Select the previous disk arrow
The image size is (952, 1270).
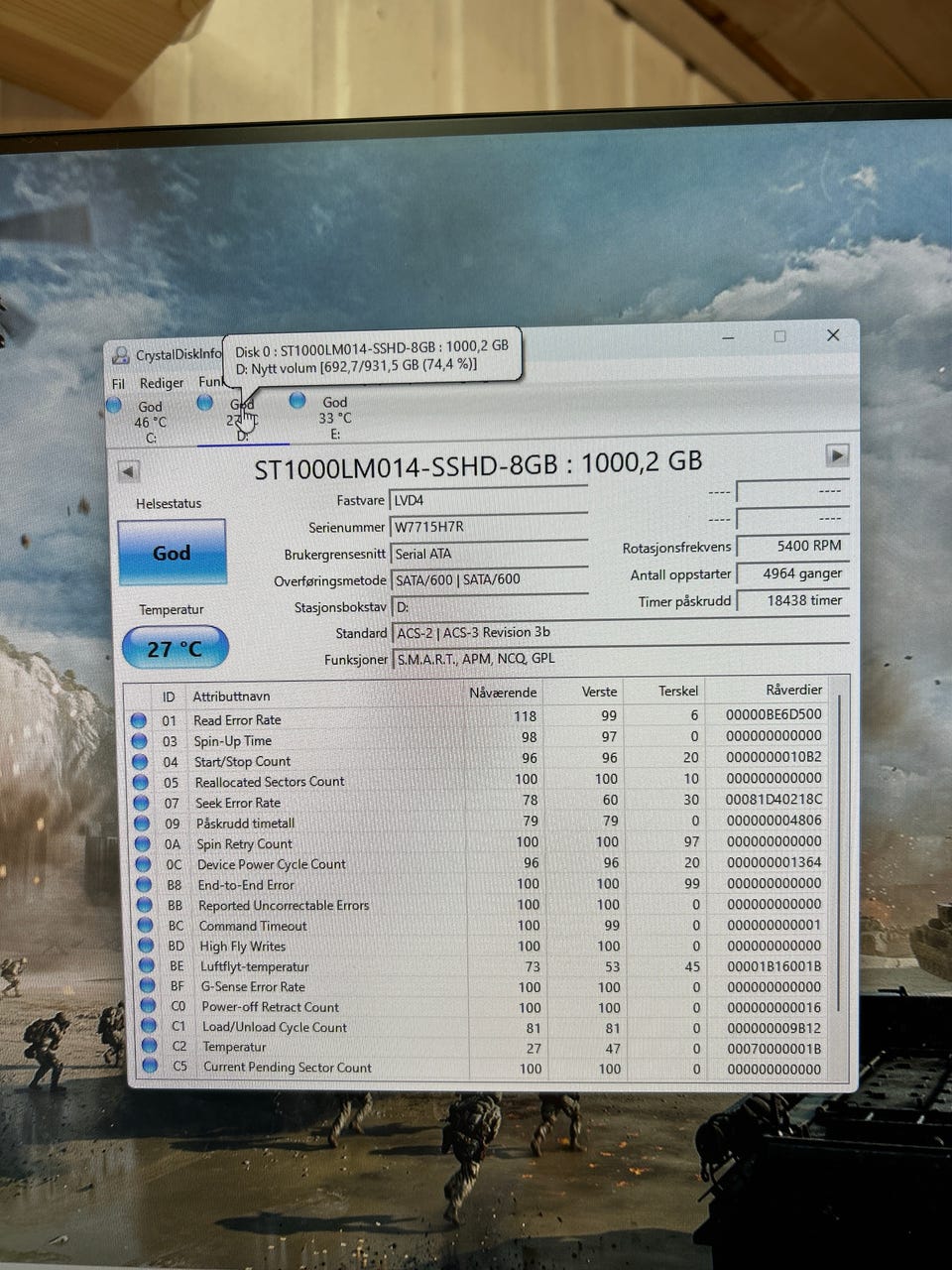129,471
